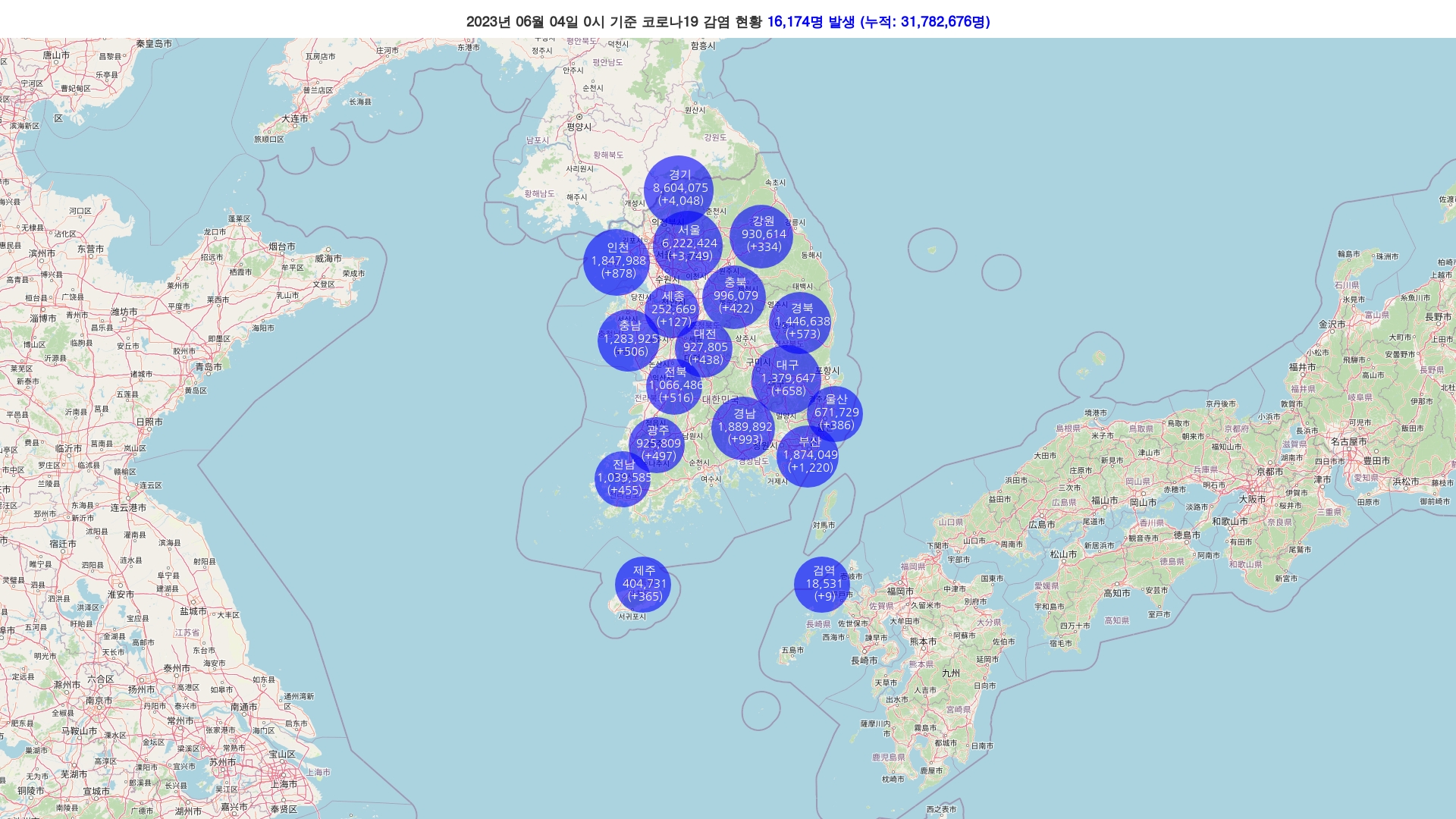The width and height of the screenshot is (1456, 819).
Task: Open the 전남 (Jeonnam) region marker
Action: coord(623,478)
